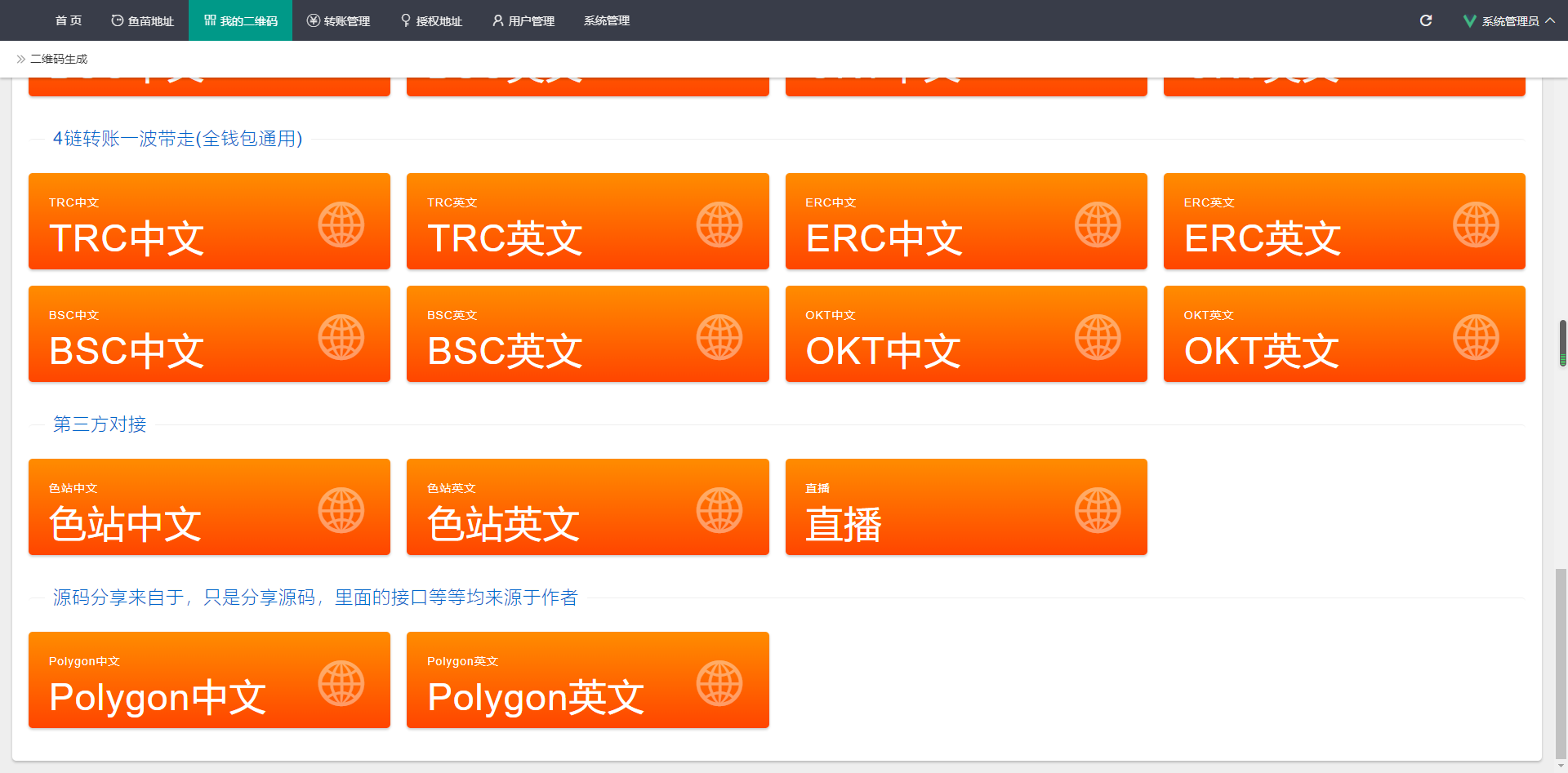Viewport: 1568px width, 773px height.
Task: Open the 系统管理 menu
Action: [607, 20]
